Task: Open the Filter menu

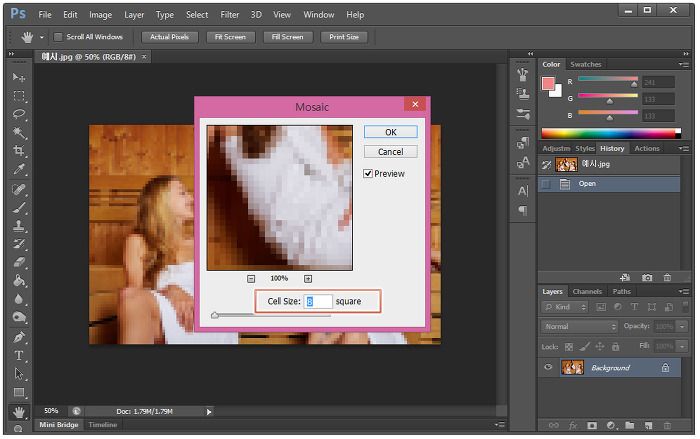Action: click(x=229, y=15)
